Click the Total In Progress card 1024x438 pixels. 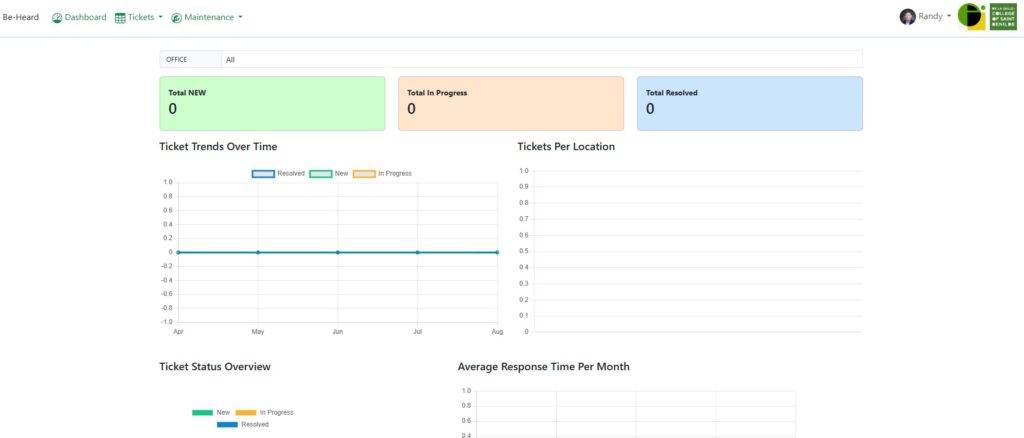[x=510, y=103]
